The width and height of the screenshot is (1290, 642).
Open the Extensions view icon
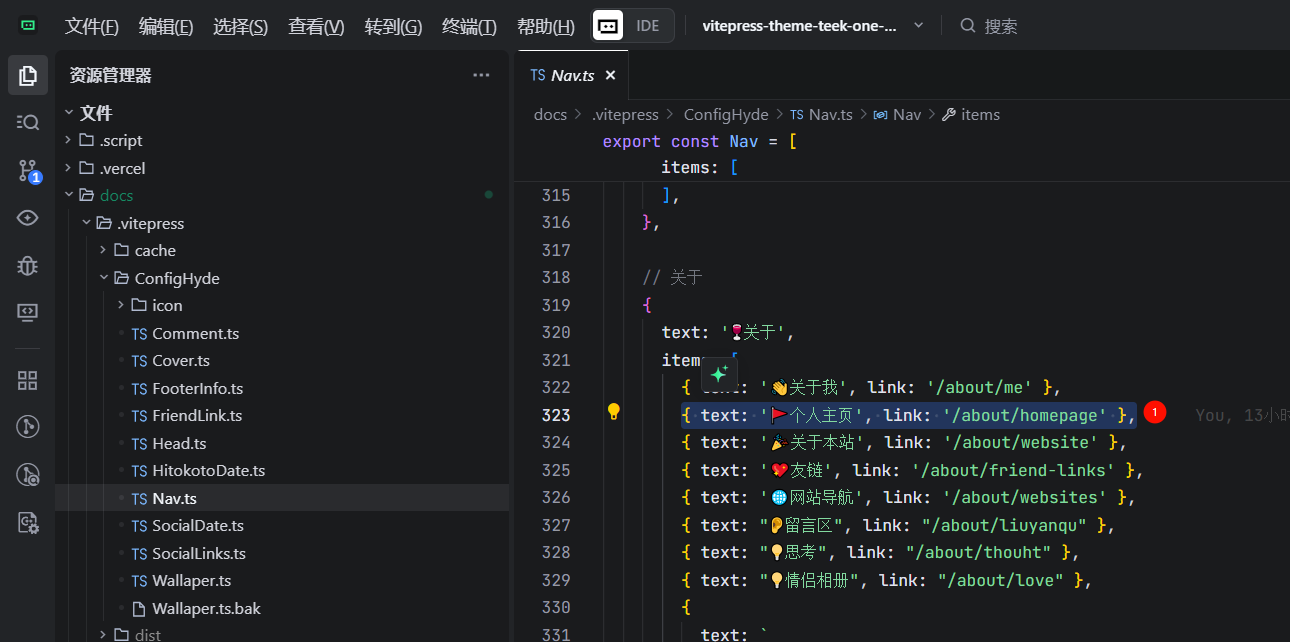(x=28, y=380)
